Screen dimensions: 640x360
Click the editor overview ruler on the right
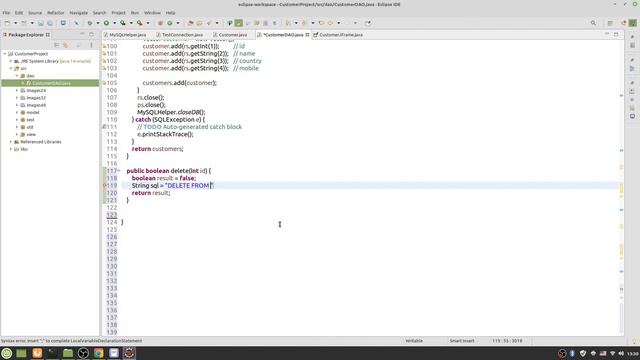[x=621, y=188]
